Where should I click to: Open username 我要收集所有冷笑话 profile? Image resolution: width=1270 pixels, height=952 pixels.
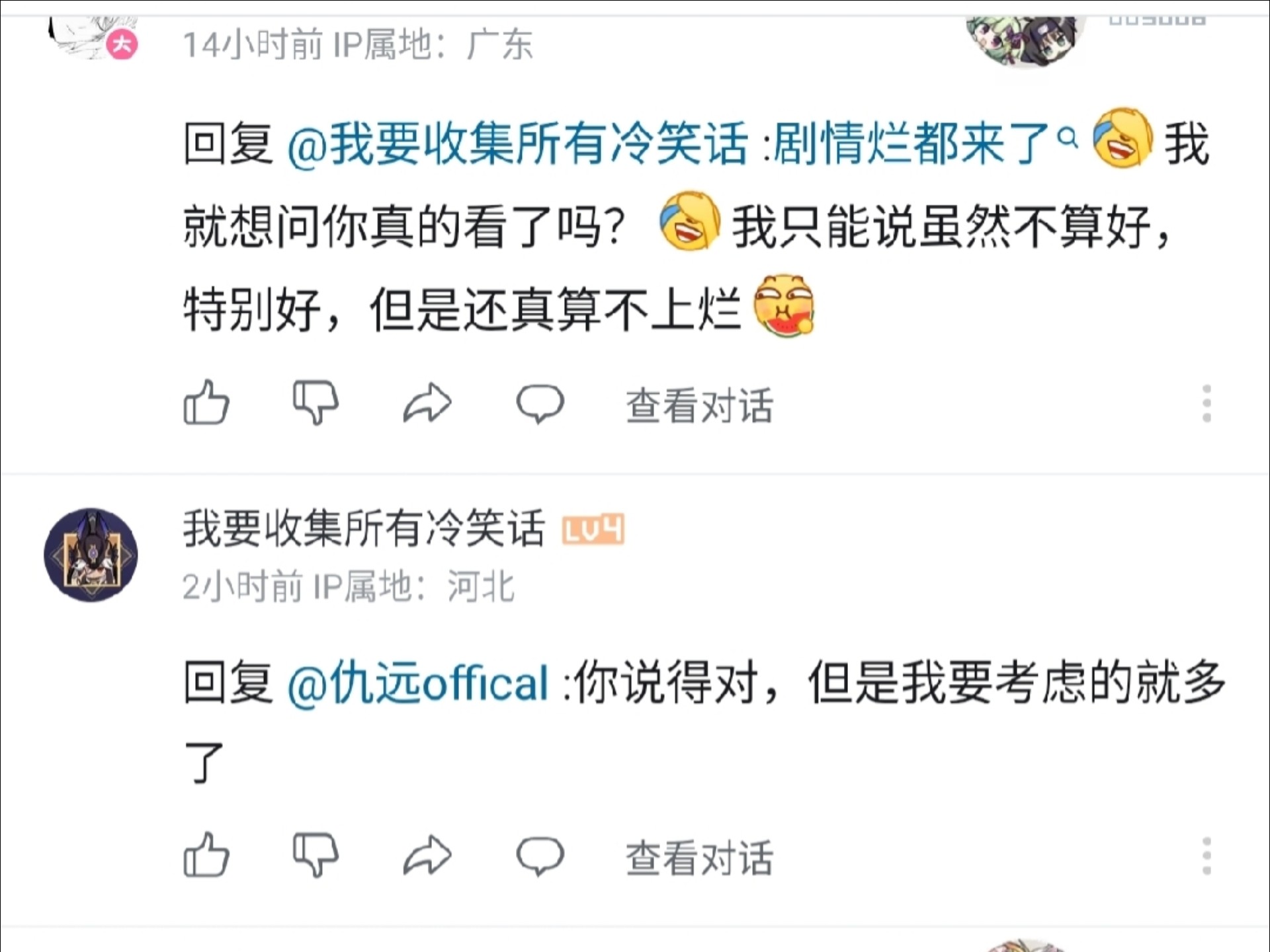point(364,528)
